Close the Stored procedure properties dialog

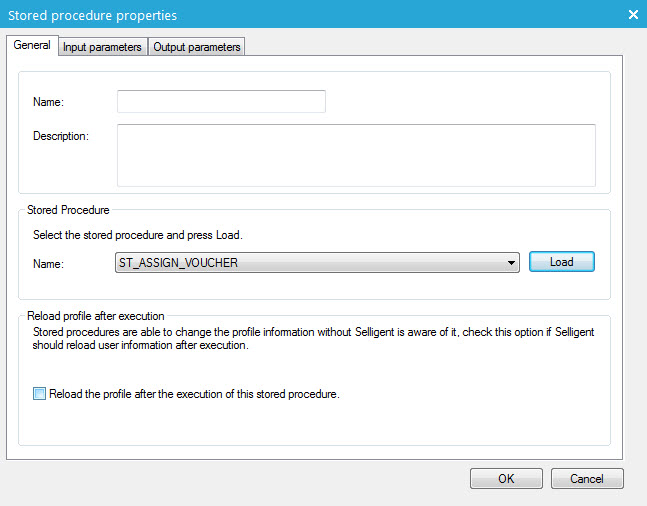(x=632, y=14)
